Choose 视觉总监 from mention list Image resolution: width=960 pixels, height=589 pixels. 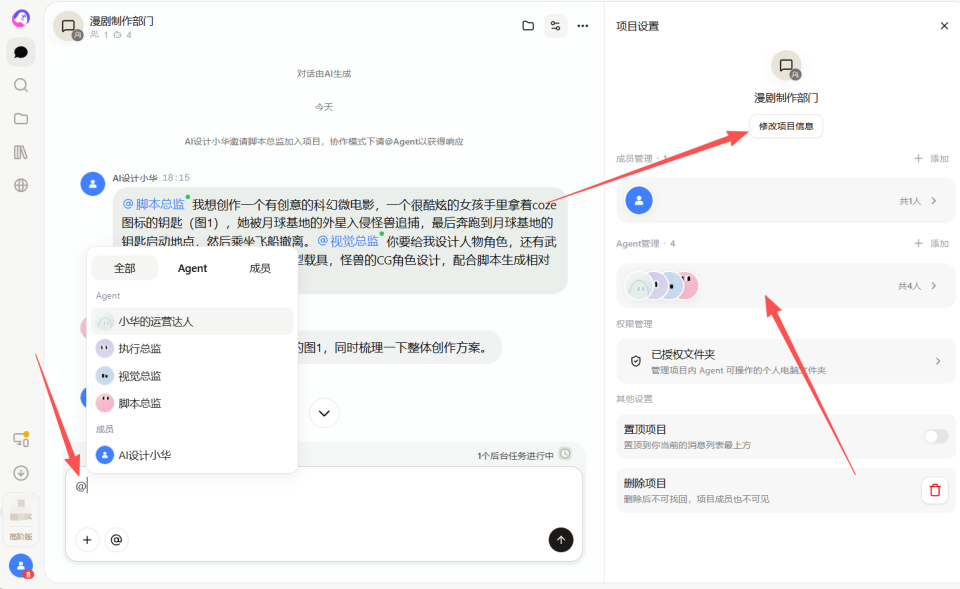point(192,376)
